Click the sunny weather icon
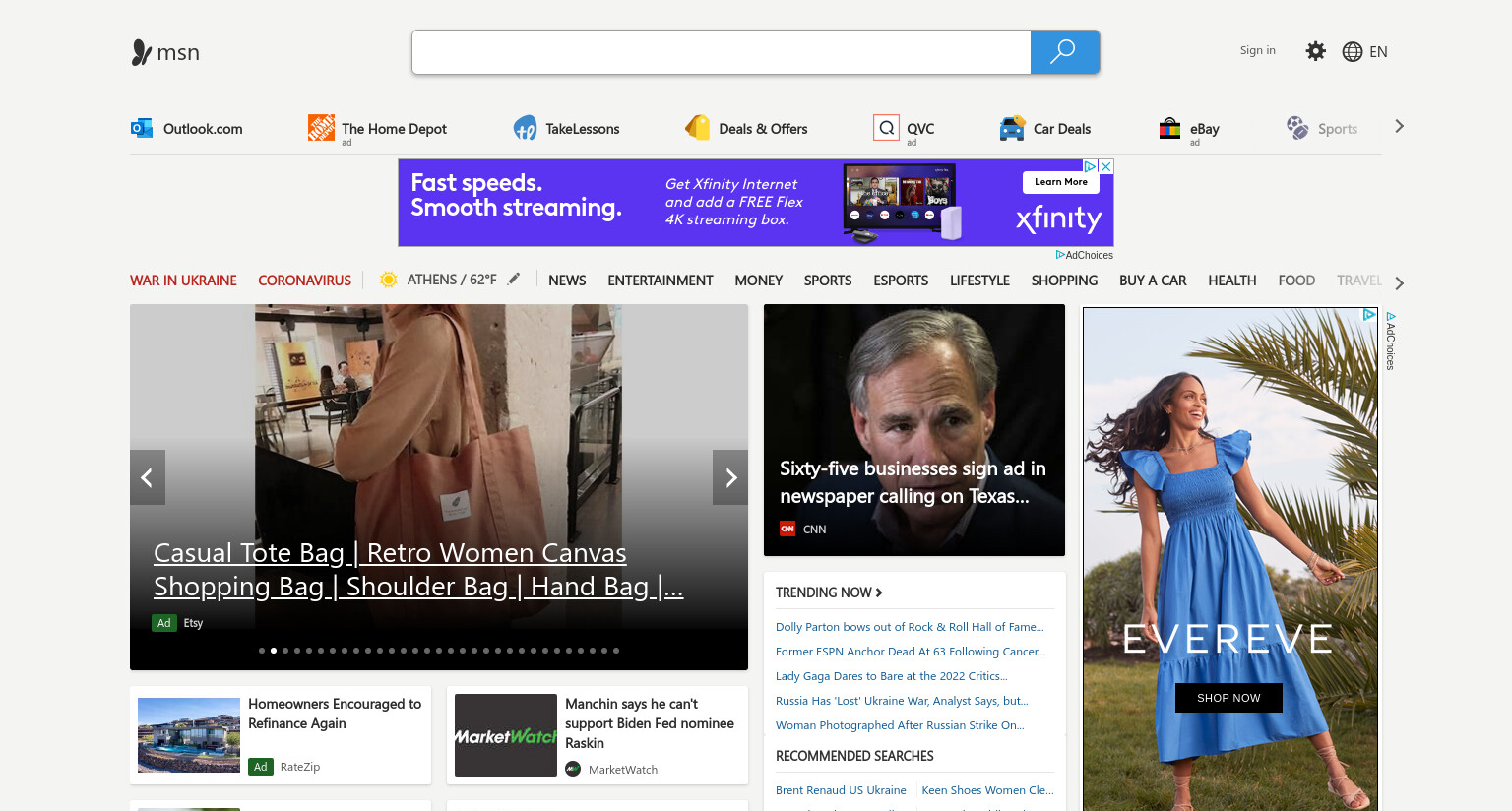This screenshot has width=1512, height=811. tap(389, 280)
